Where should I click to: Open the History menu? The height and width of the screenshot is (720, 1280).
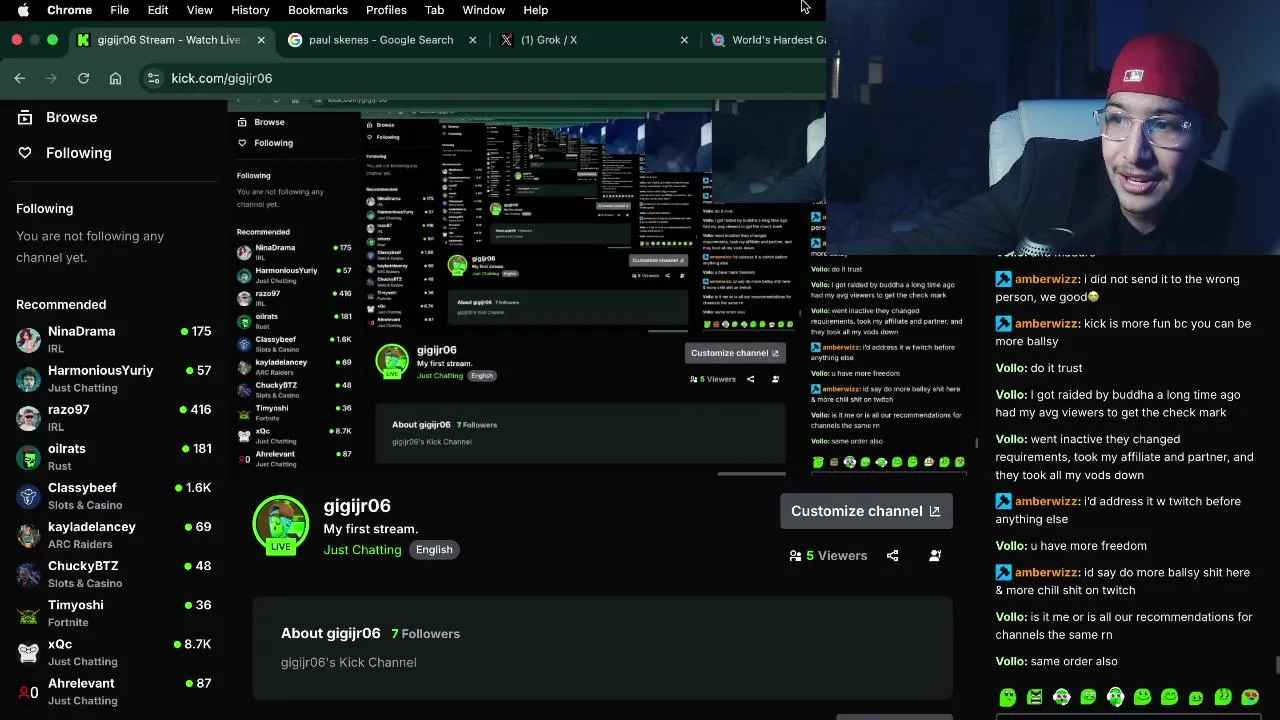[x=250, y=10]
